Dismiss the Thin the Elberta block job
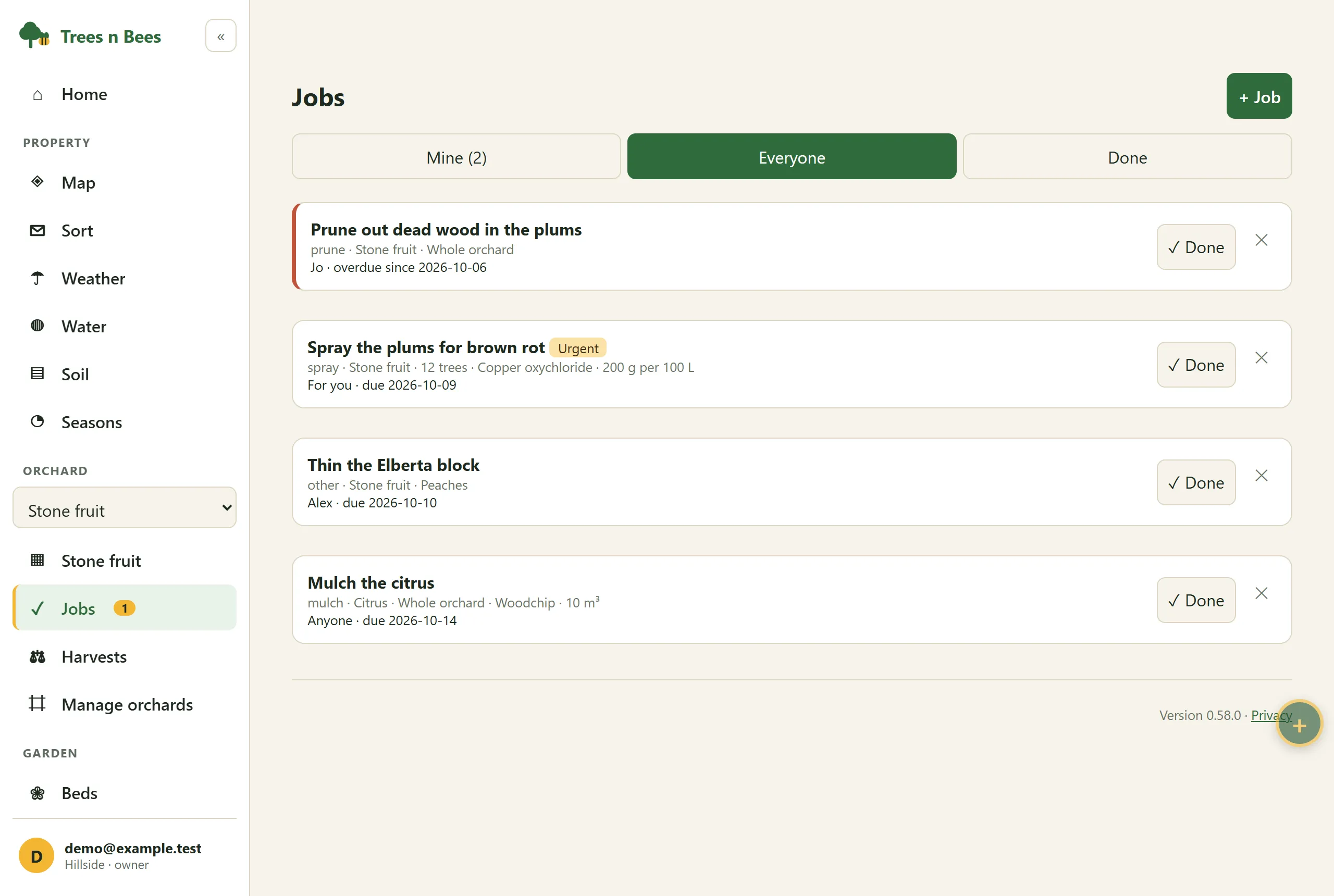The height and width of the screenshot is (896, 1334). coord(1262,476)
